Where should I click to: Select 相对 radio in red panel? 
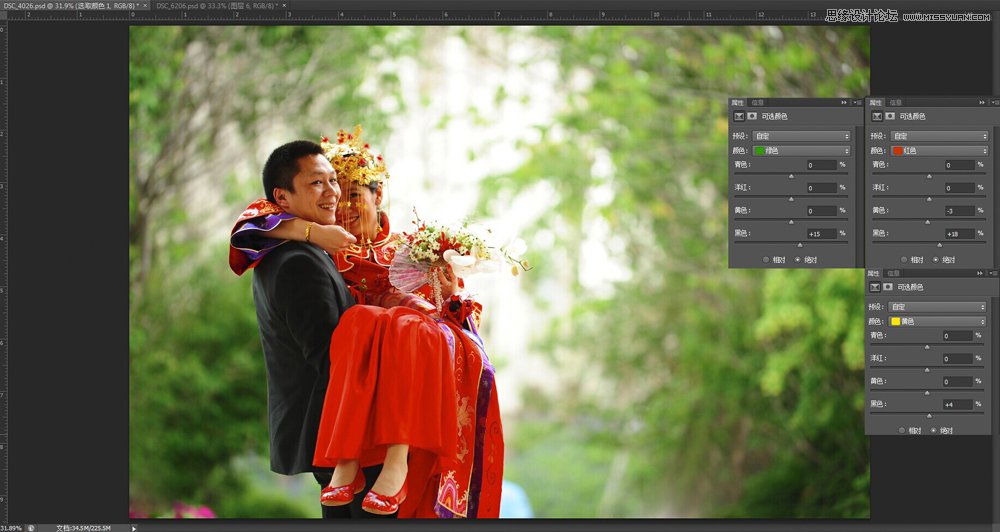[904, 260]
